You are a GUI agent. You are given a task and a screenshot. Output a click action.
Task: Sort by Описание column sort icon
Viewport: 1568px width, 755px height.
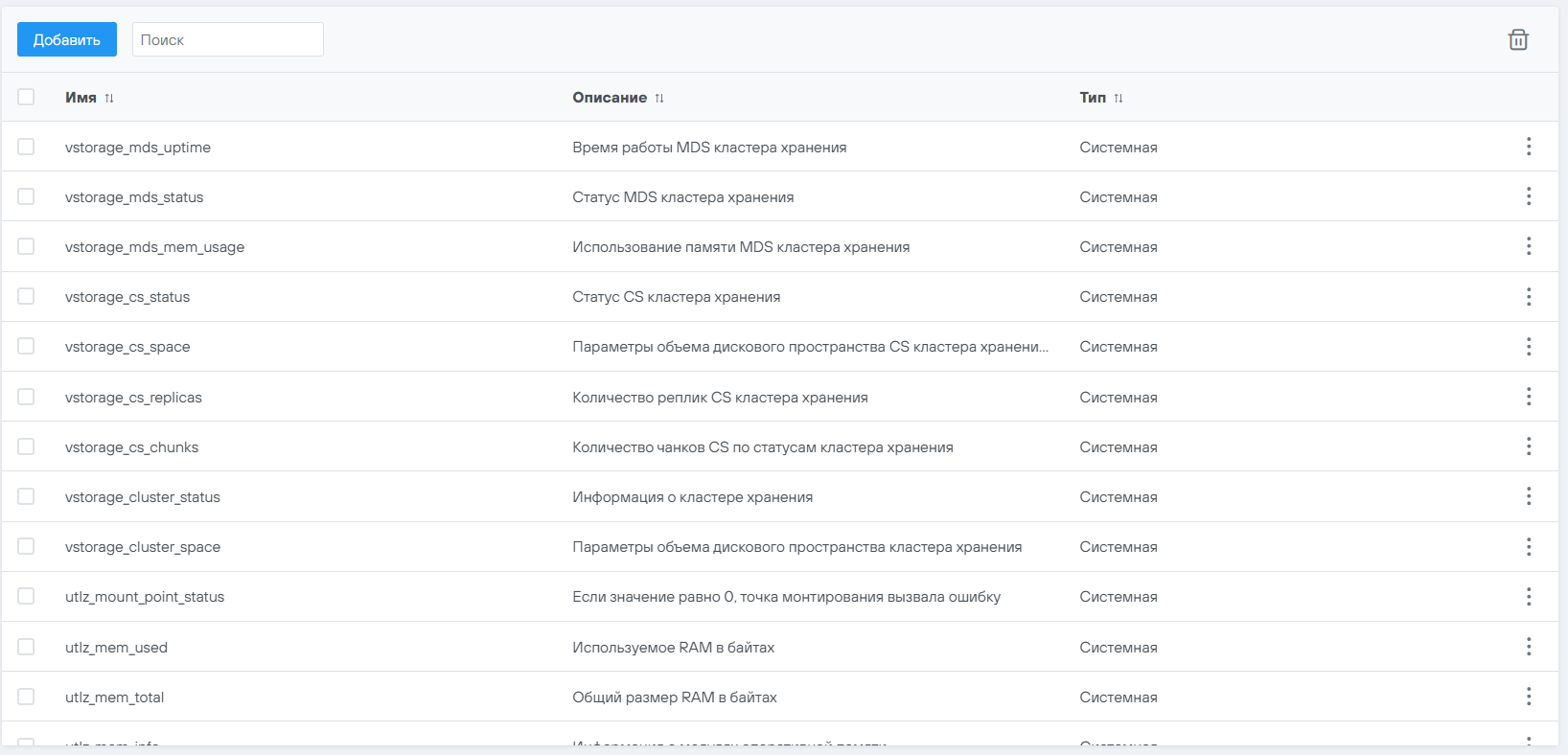tap(659, 98)
